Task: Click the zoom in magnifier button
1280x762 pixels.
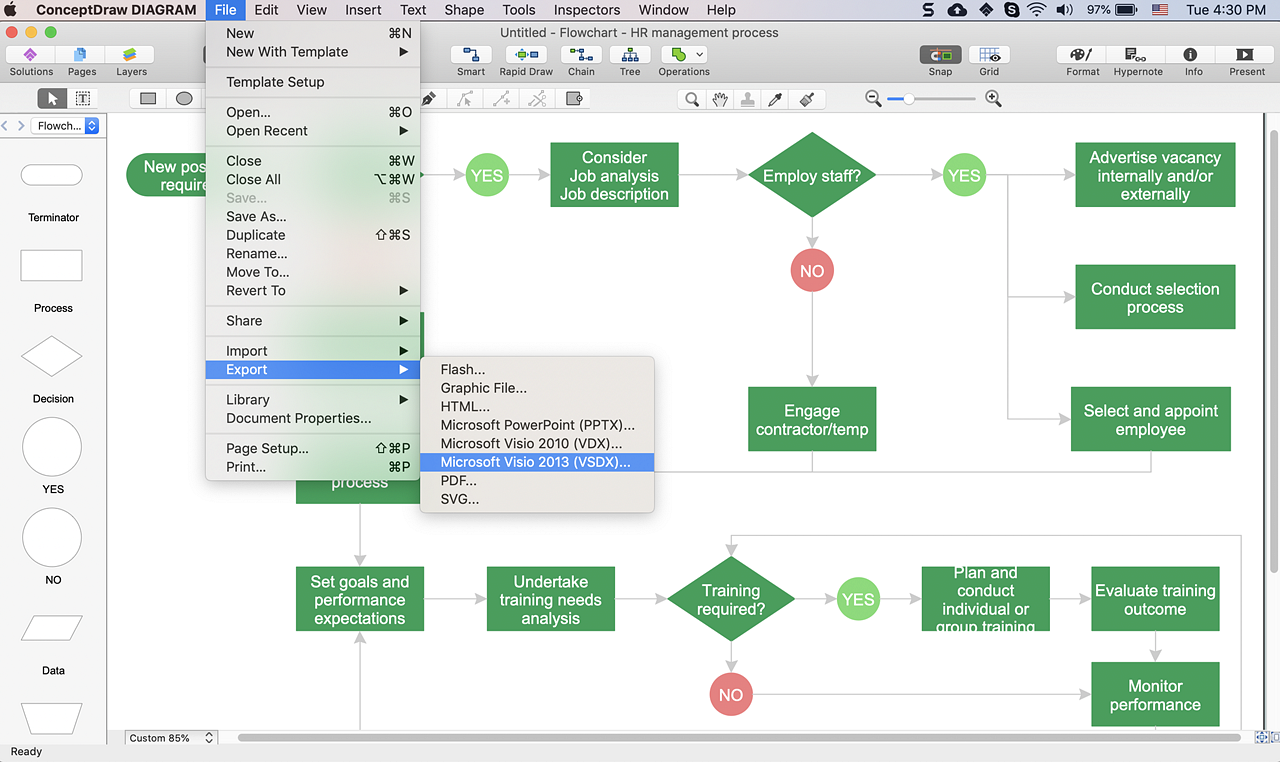Action: click(993, 99)
